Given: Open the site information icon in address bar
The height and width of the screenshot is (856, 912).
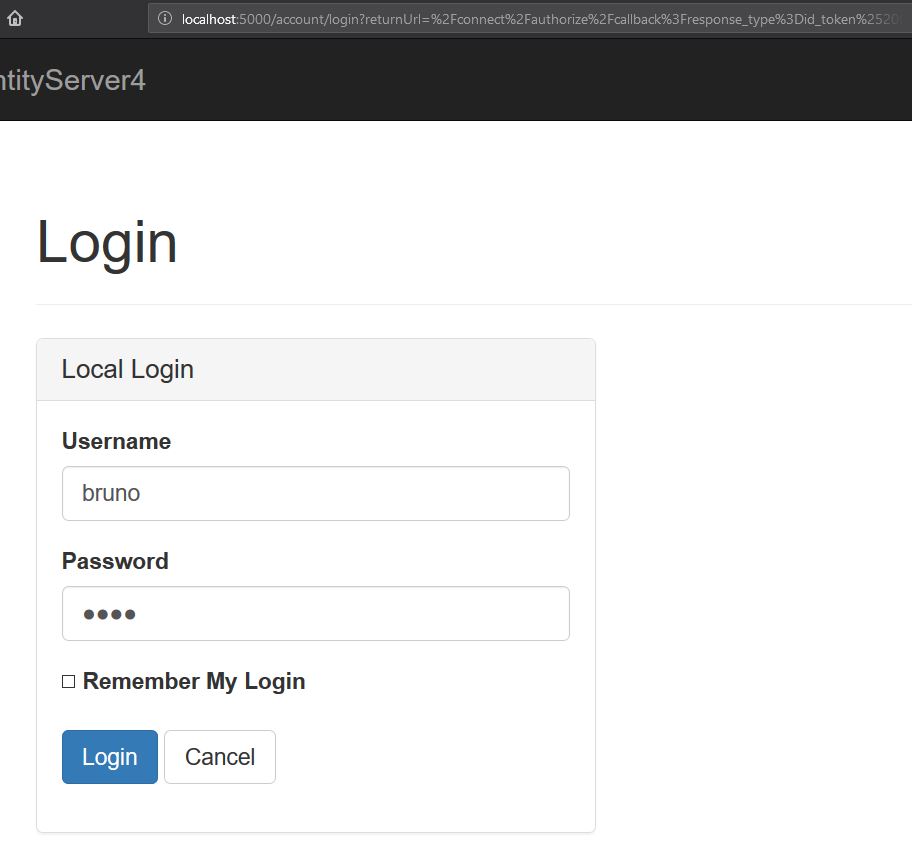Looking at the screenshot, I should [166, 18].
